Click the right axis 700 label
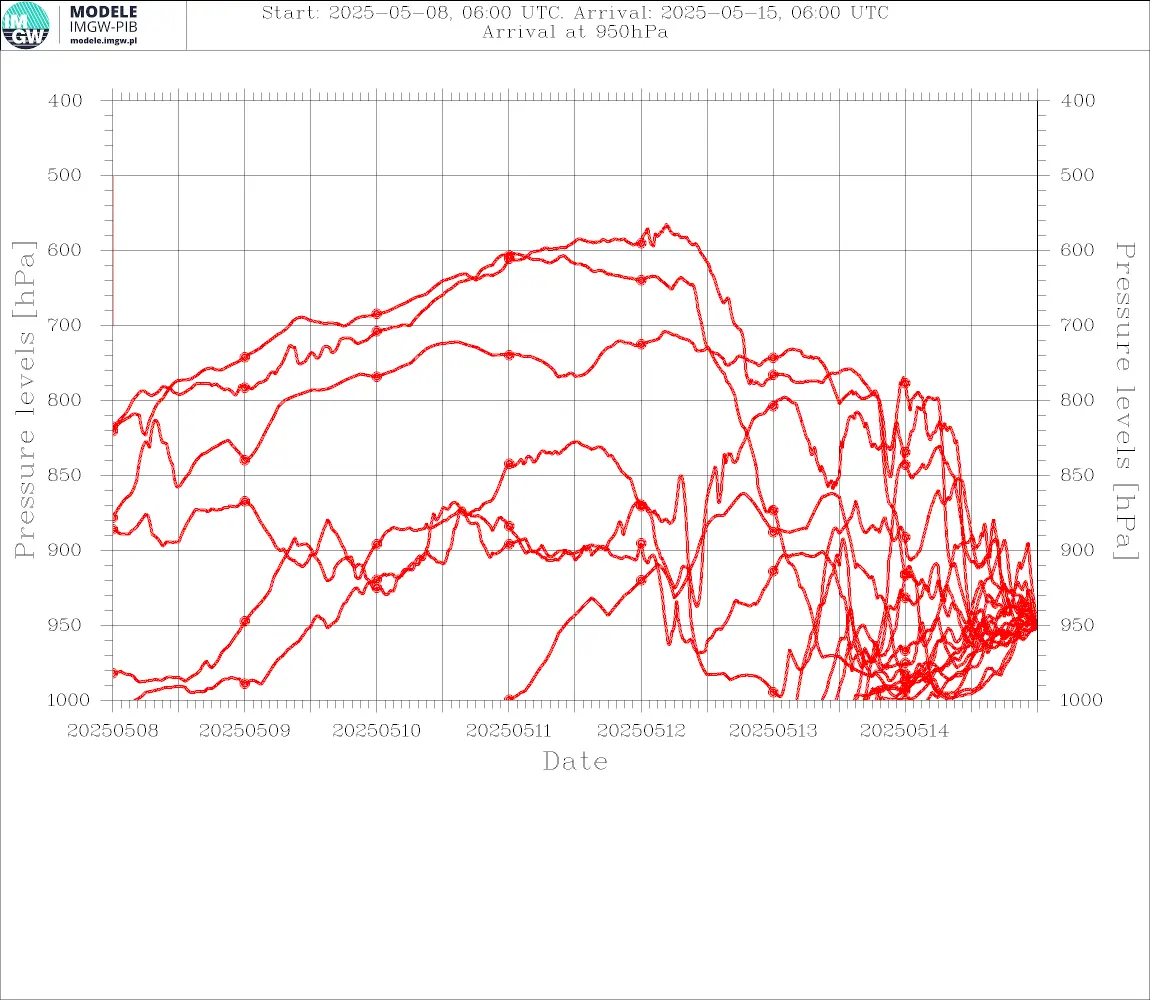This screenshot has width=1150, height=1000. click(1078, 325)
